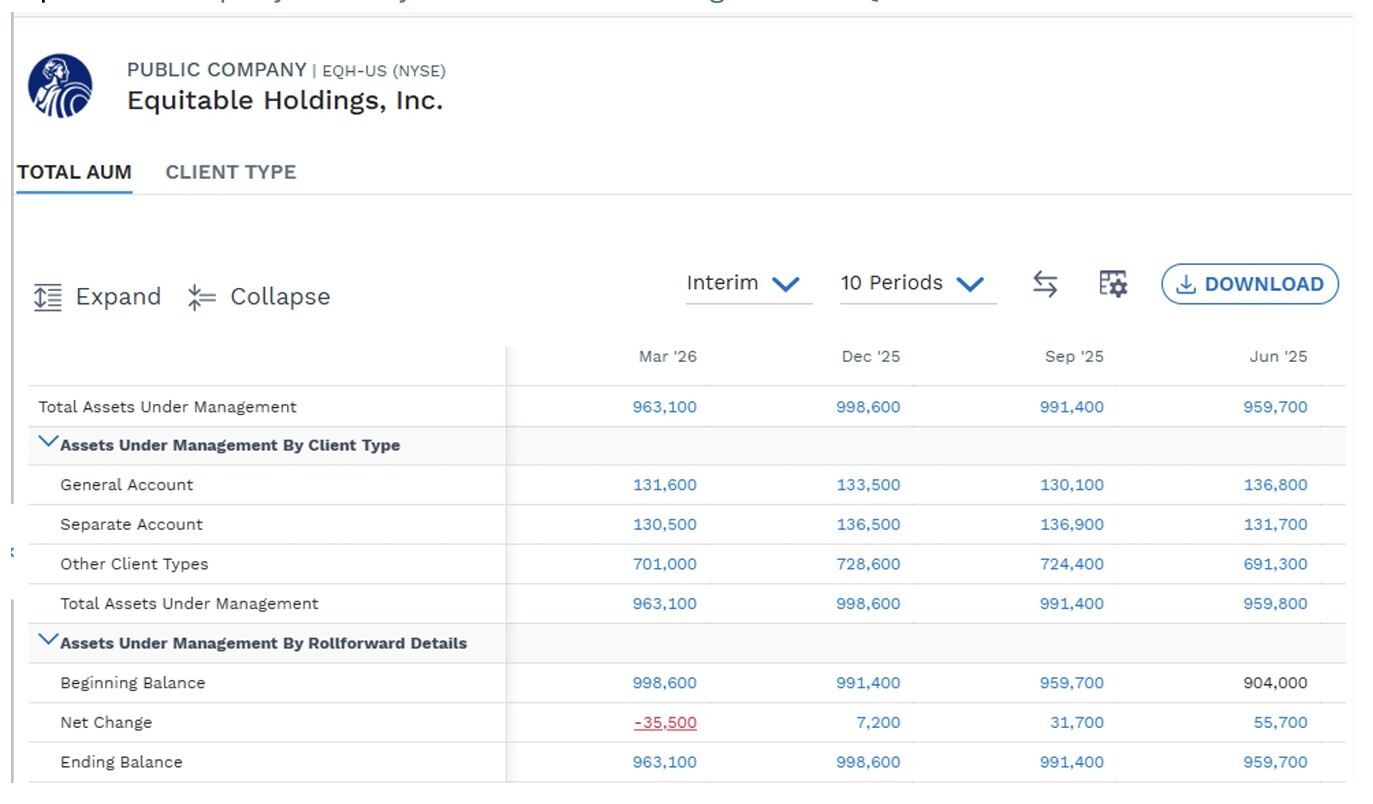Select the Sep '25 column header
Viewport: 1373px width, 804px height.
(1075, 357)
